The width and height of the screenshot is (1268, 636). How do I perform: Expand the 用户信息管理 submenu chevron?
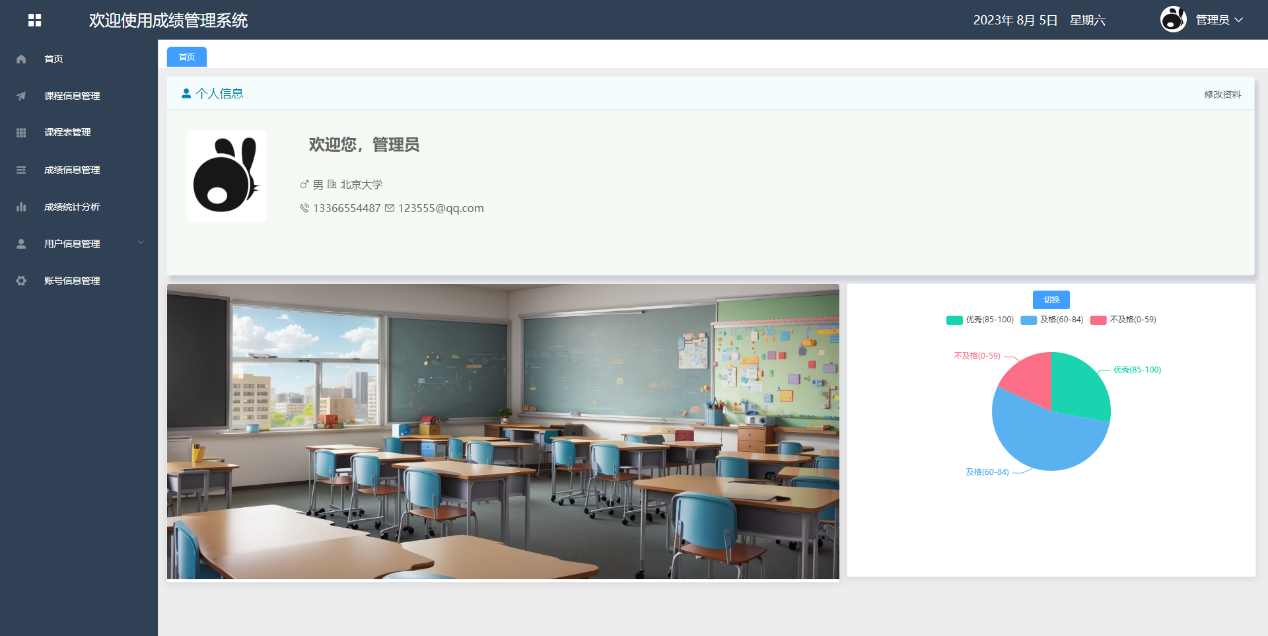pyautogui.click(x=141, y=243)
